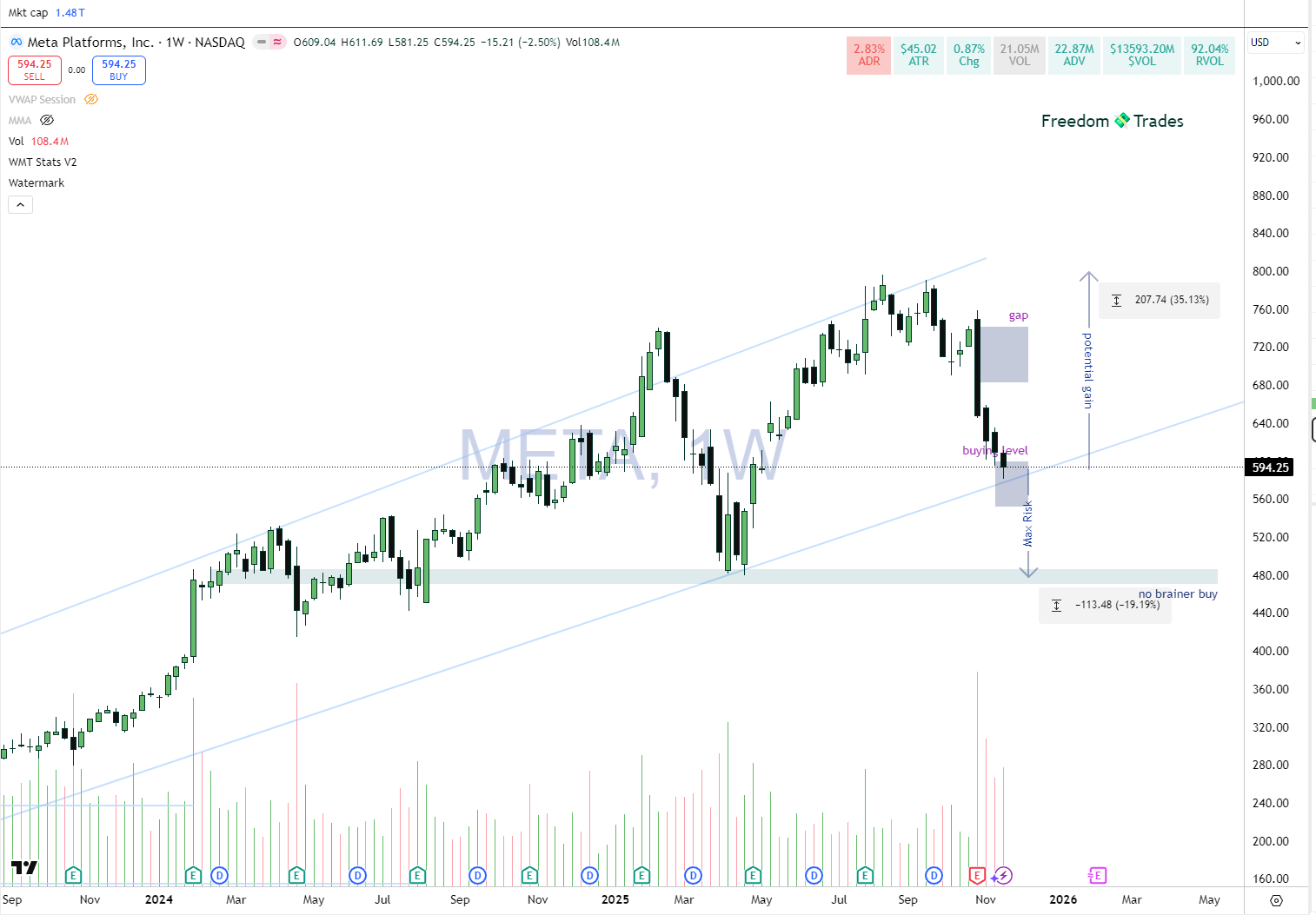Screen dimensions: 1316x915
Task: Open the September 2024 dividend D marker
Action: point(477,875)
